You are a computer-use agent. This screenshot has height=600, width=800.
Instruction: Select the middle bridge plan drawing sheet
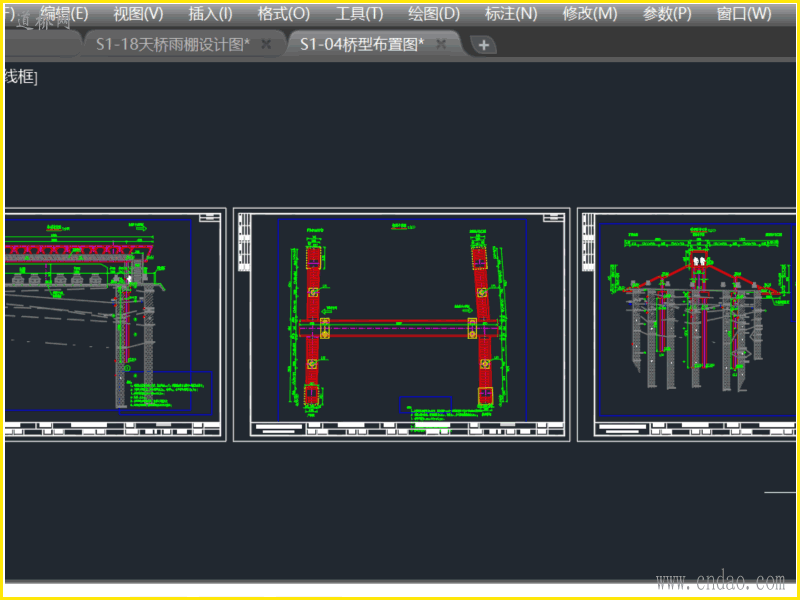pos(402,324)
